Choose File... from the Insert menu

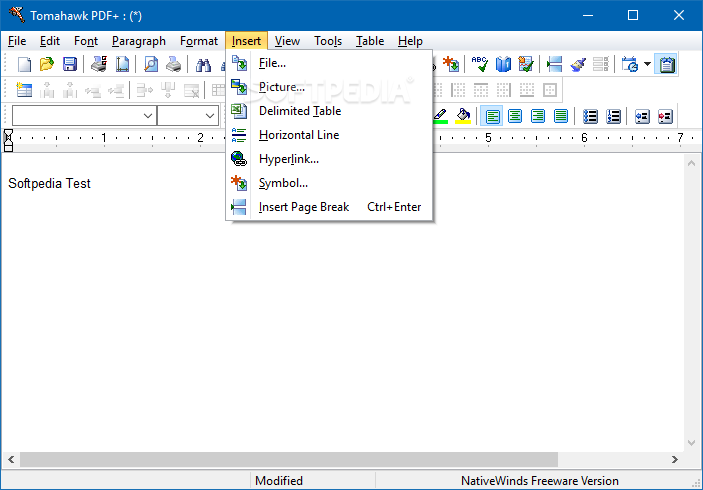329,63
